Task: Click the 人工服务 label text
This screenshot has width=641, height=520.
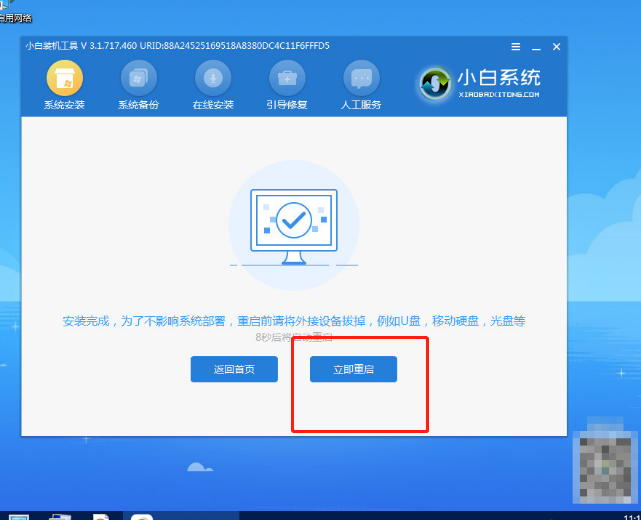Action: point(361,105)
